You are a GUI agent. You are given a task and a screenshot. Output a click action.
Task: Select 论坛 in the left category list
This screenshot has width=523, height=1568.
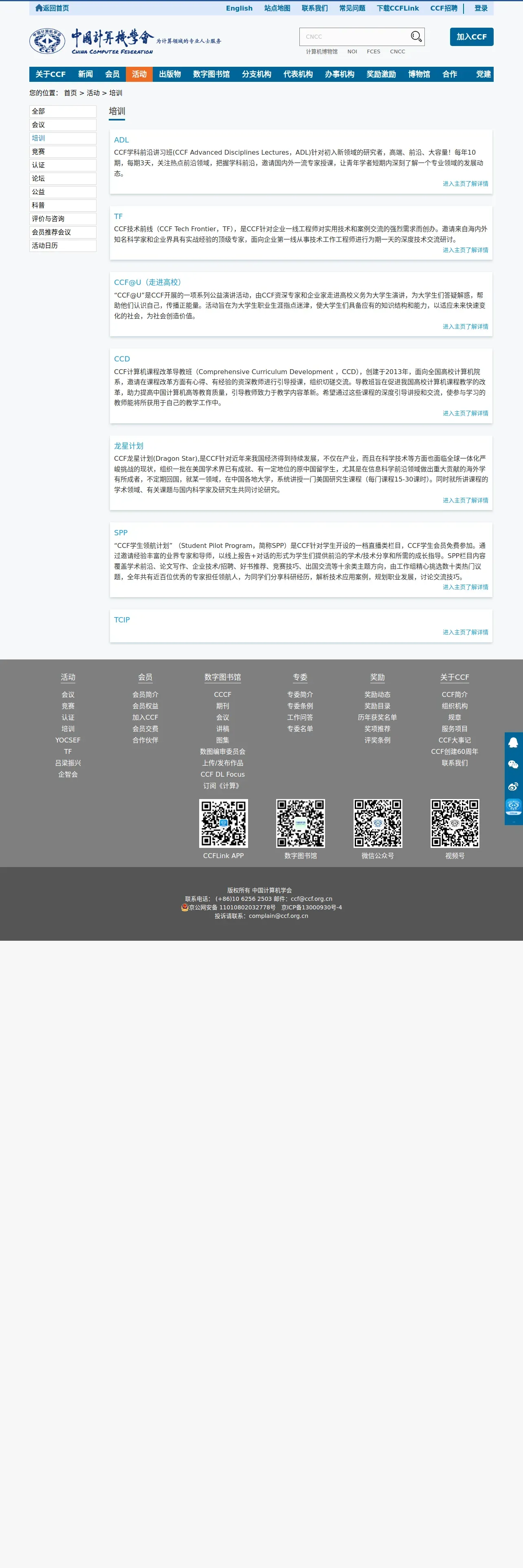pyautogui.click(x=63, y=178)
